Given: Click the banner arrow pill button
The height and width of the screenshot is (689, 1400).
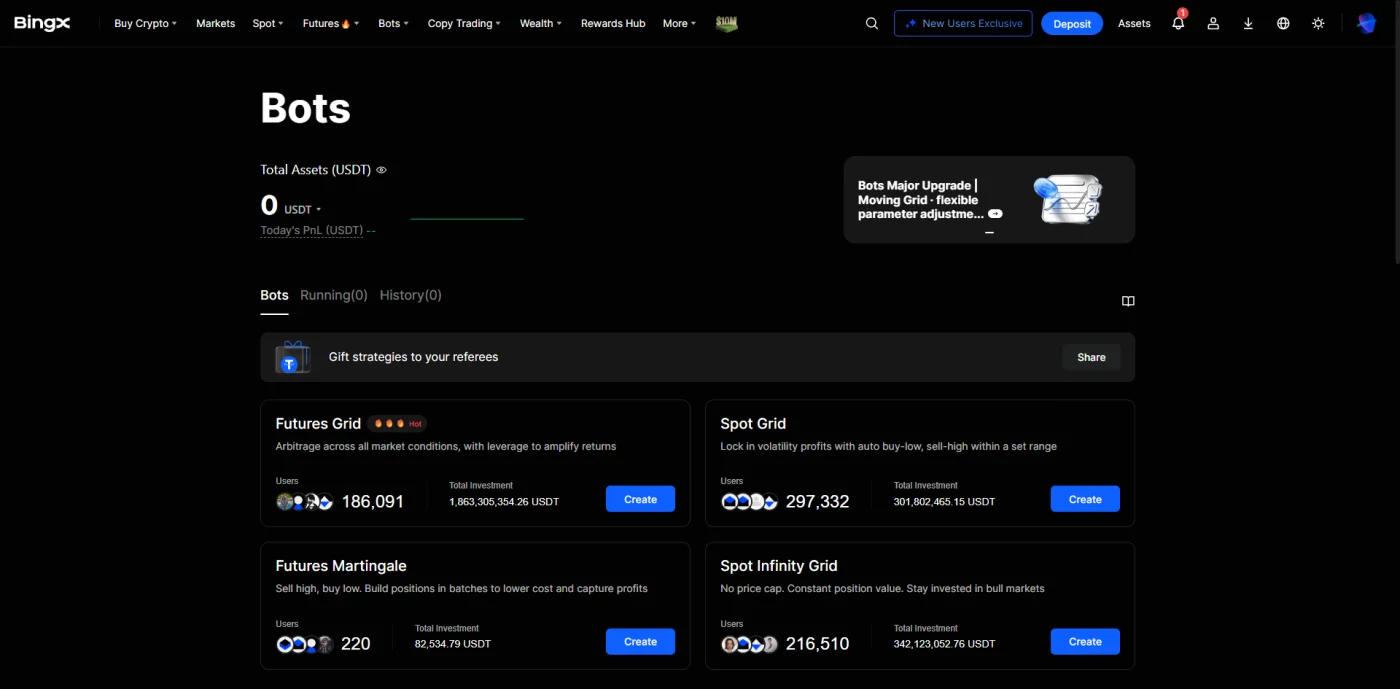Looking at the screenshot, I should 995,214.
